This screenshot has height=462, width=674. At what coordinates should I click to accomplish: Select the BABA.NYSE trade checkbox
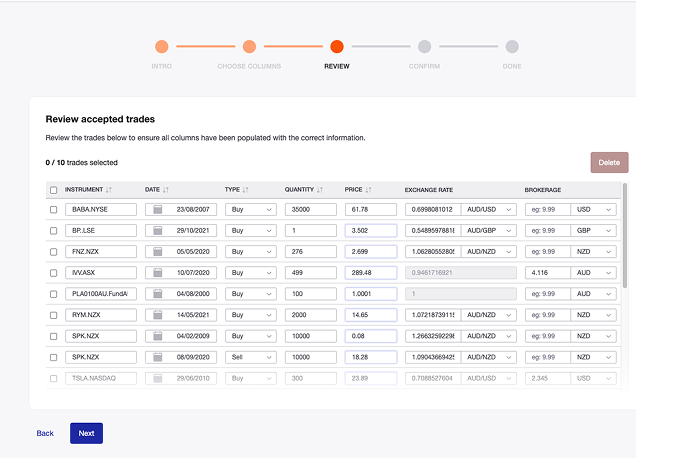(x=53, y=210)
